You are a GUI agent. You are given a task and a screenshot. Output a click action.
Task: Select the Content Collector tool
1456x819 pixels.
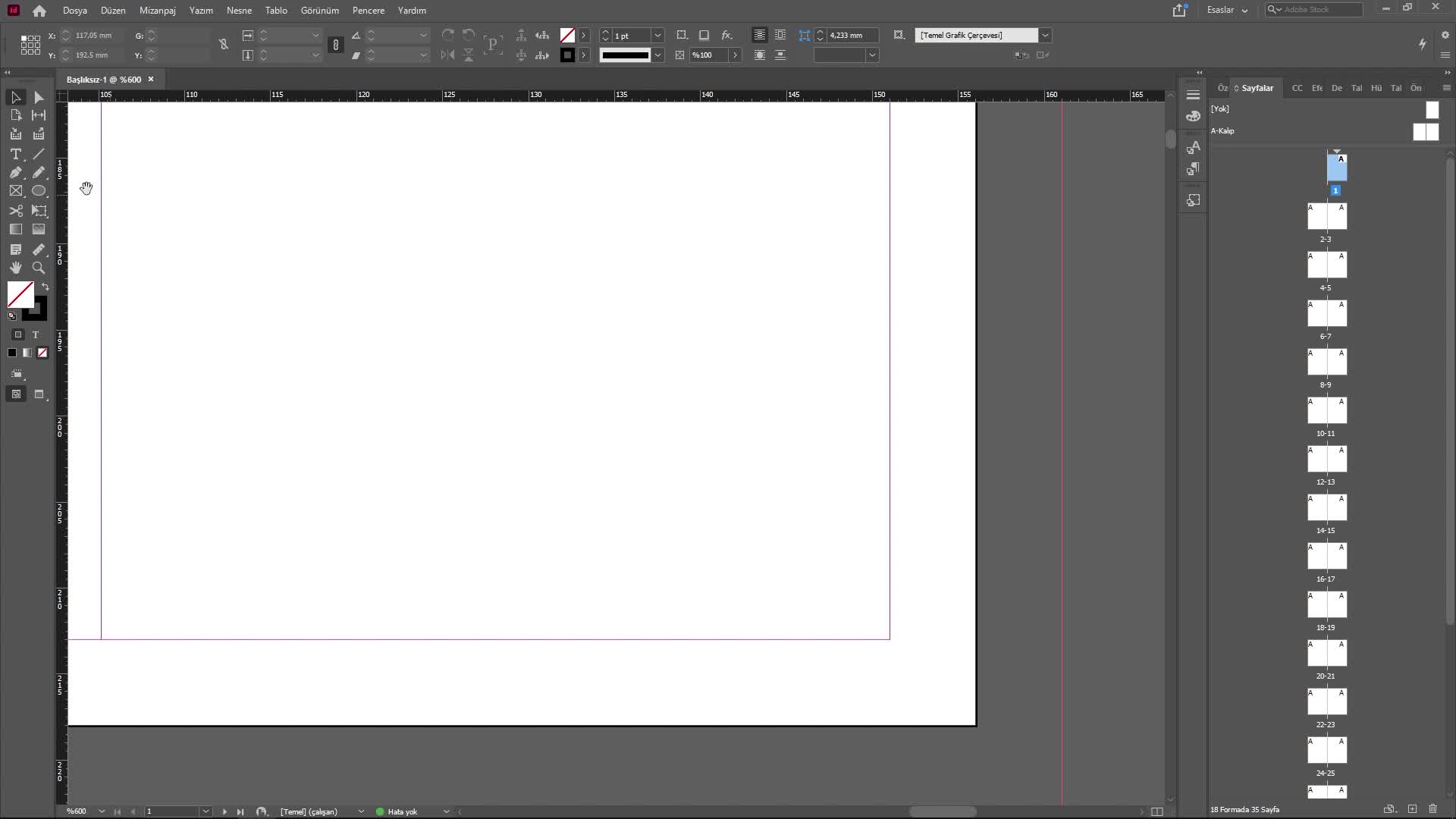click(x=16, y=134)
